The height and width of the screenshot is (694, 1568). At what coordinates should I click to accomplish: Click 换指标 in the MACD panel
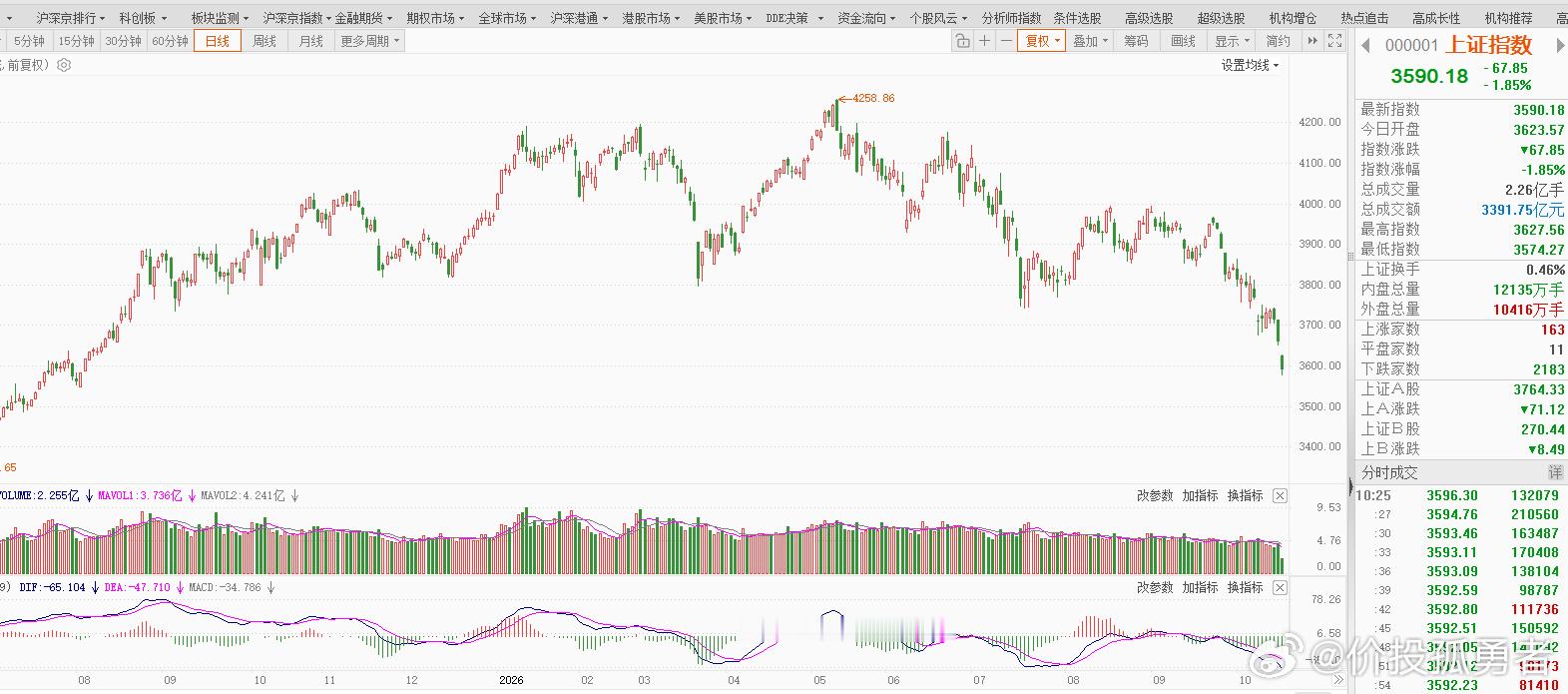pyautogui.click(x=1245, y=587)
